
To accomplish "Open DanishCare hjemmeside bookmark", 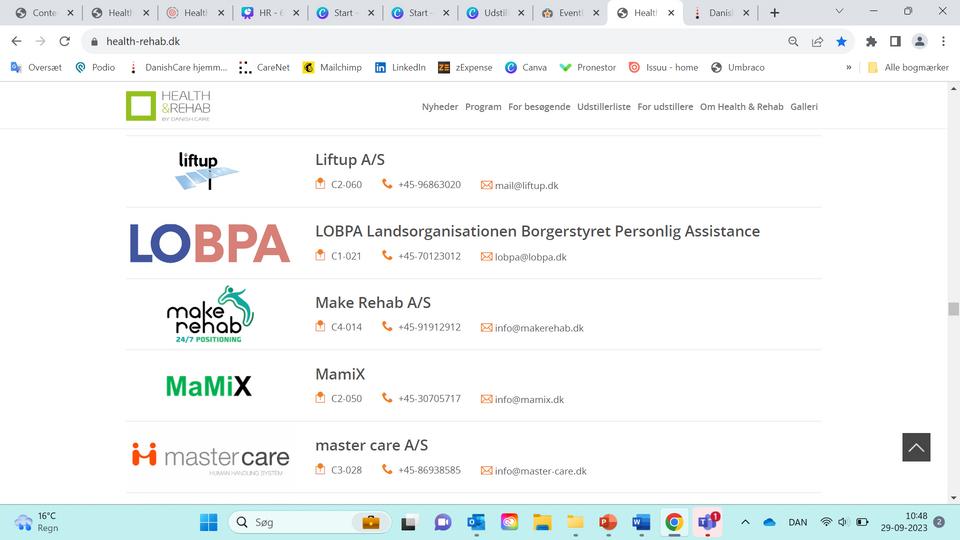I will coord(178,67).
